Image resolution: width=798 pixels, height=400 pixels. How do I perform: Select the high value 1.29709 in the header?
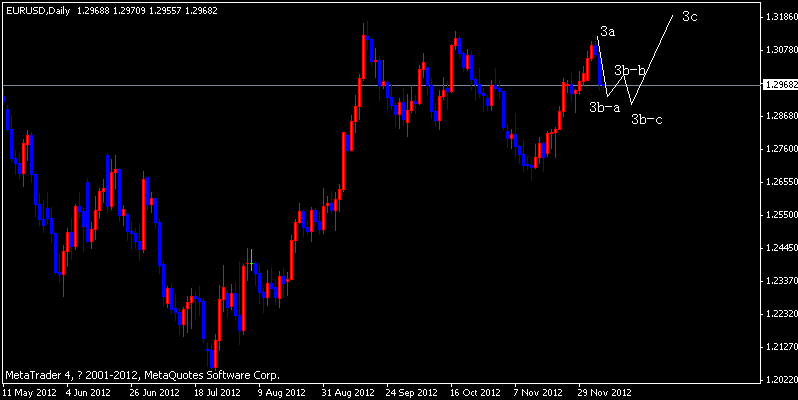click(x=129, y=11)
